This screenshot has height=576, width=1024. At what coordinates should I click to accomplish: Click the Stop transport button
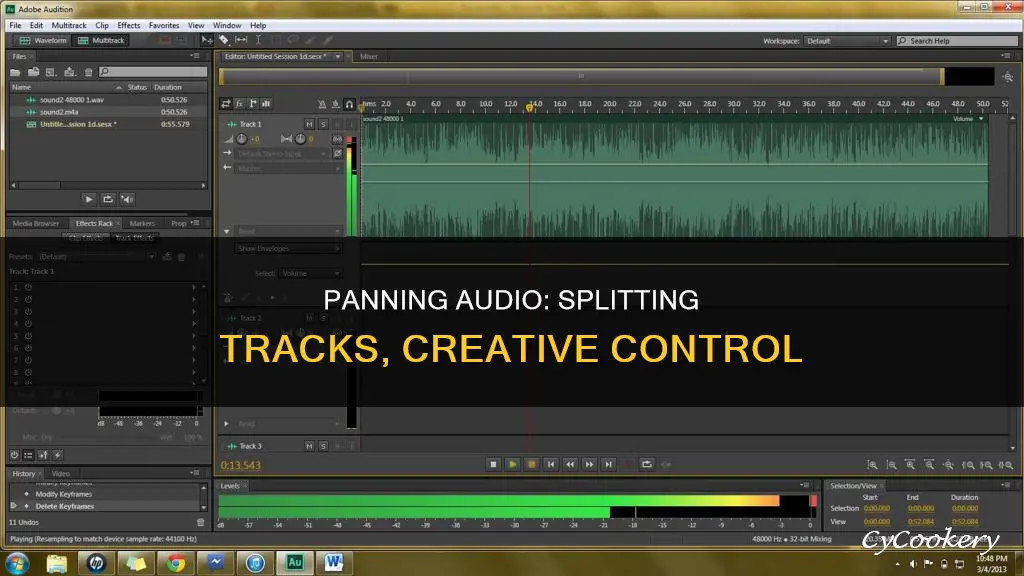pyautogui.click(x=493, y=464)
